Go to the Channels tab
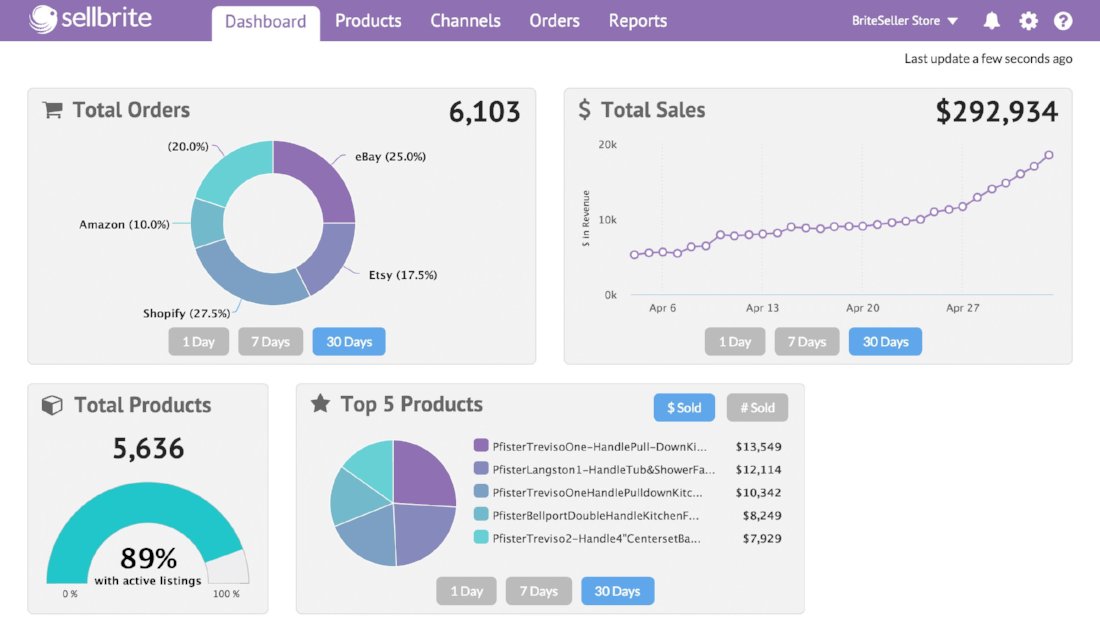This screenshot has width=1100, height=630. (x=465, y=21)
